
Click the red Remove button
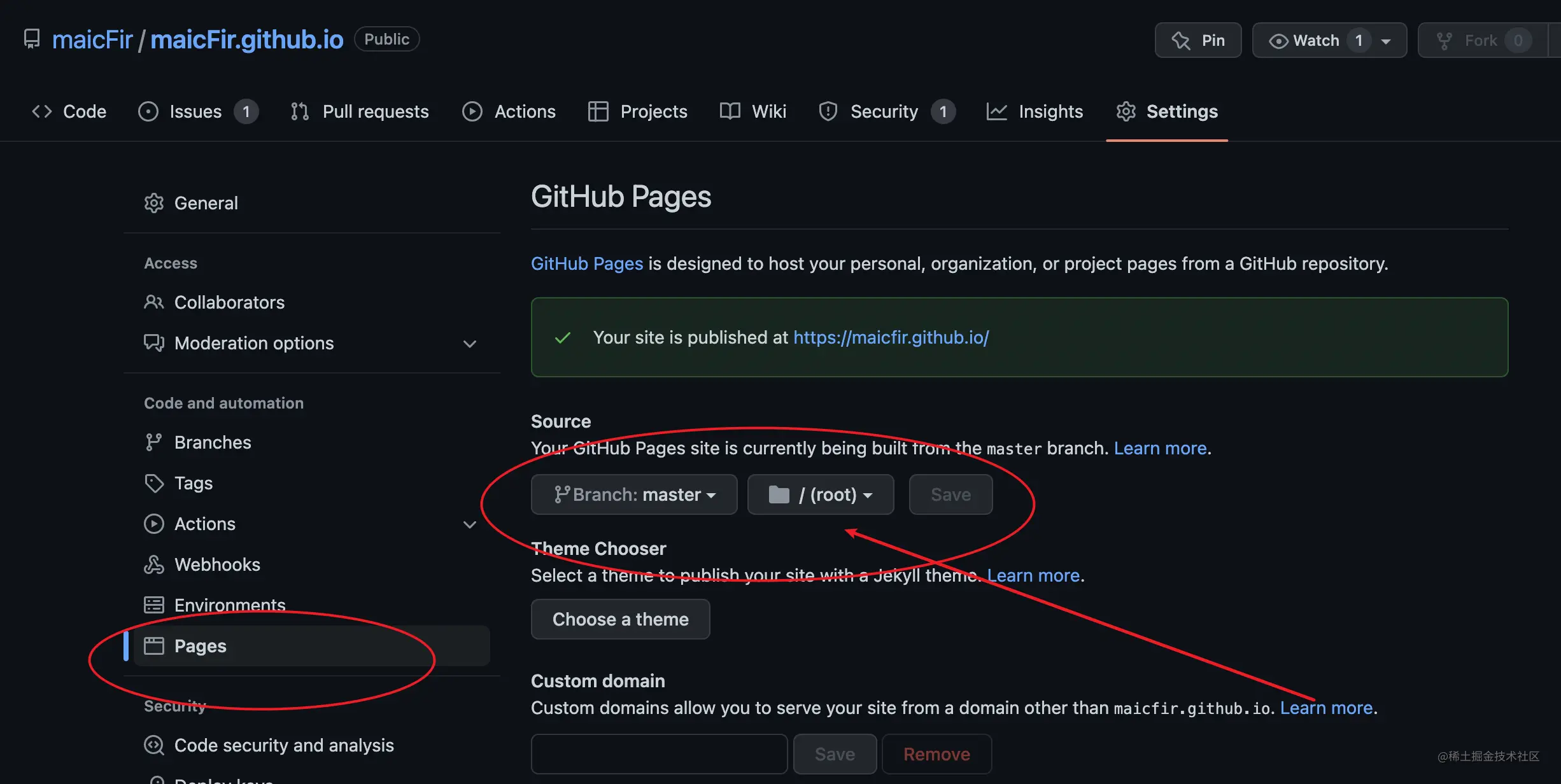coord(936,754)
